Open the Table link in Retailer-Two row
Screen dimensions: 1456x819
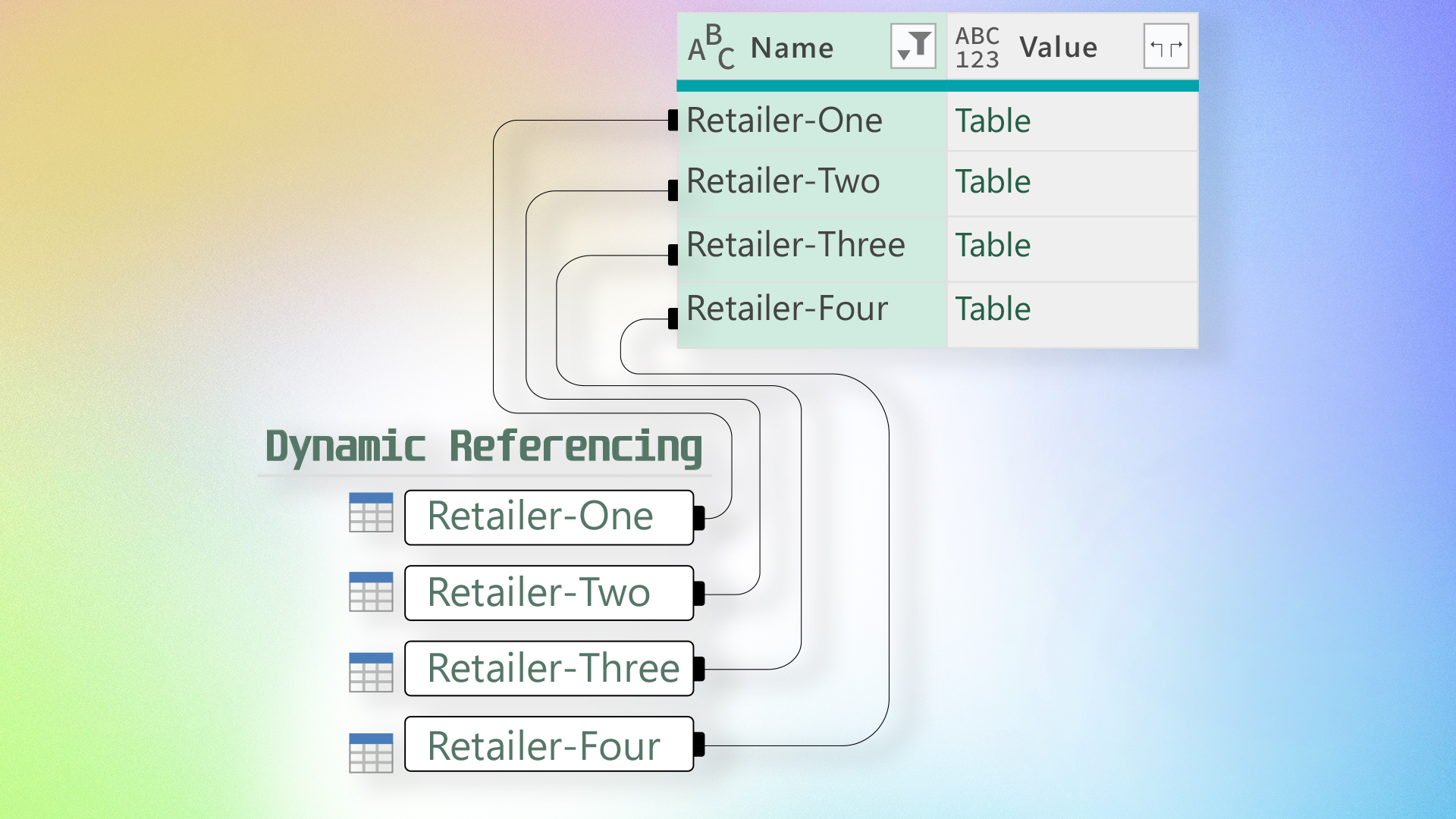993,182
